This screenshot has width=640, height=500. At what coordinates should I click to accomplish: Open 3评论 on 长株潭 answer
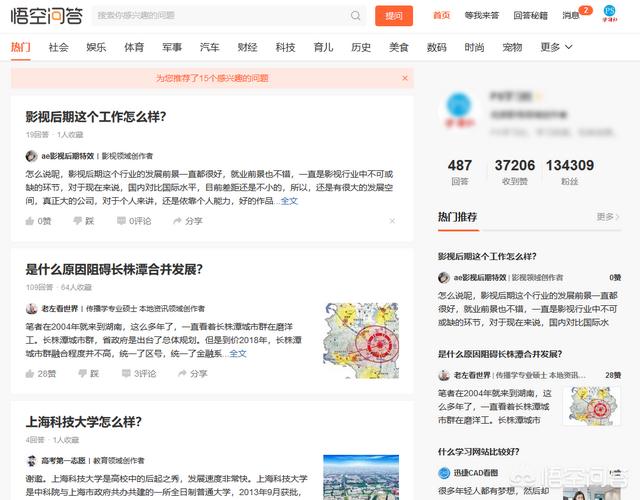139,373
